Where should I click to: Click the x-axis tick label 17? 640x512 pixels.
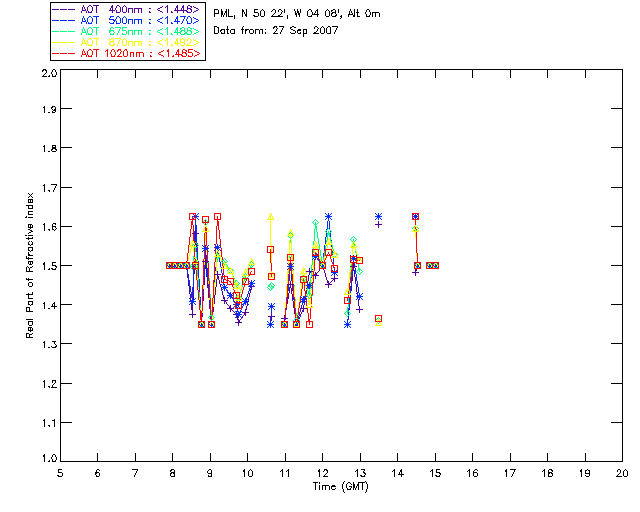point(510,473)
